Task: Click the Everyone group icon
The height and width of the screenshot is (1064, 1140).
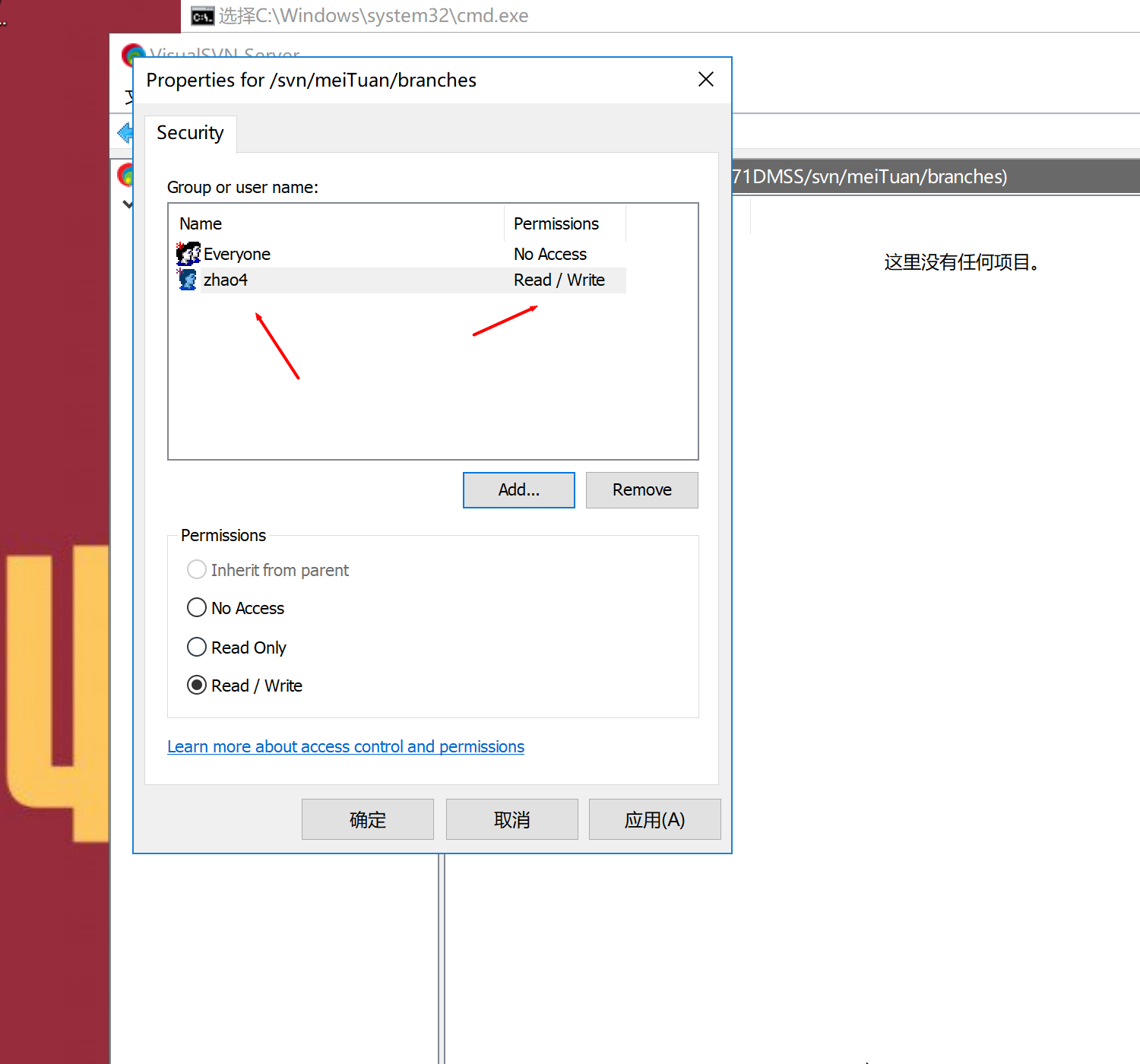Action: pyautogui.click(x=187, y=253)
